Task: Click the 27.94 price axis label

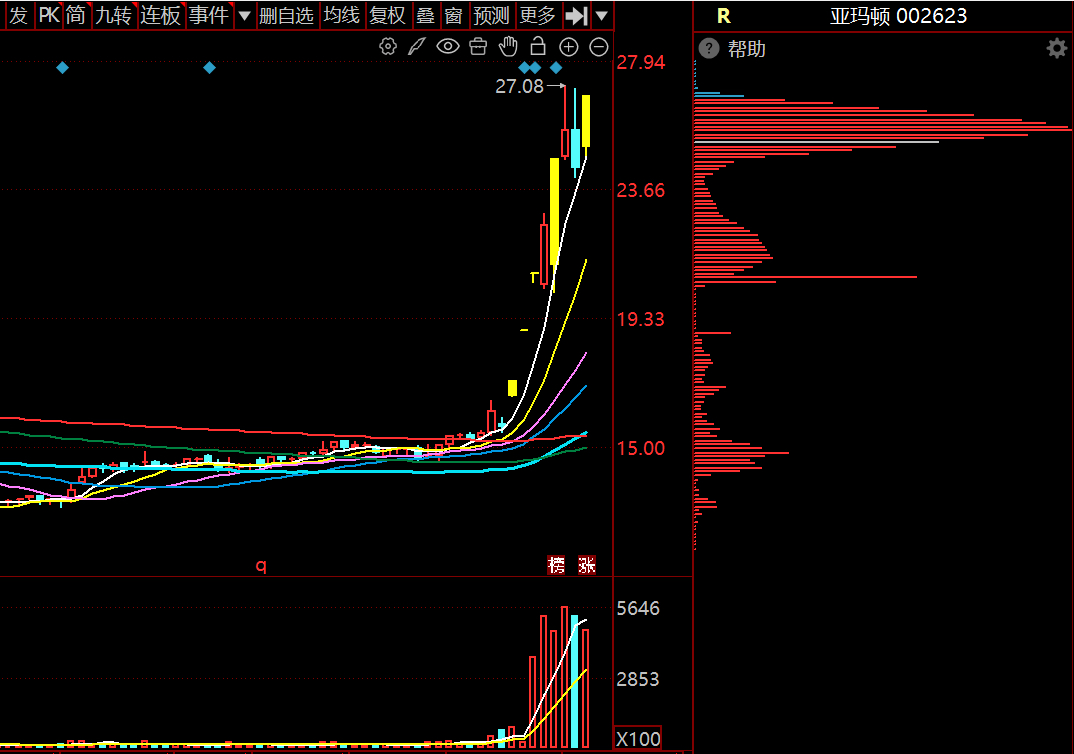Action: point(640,62)
